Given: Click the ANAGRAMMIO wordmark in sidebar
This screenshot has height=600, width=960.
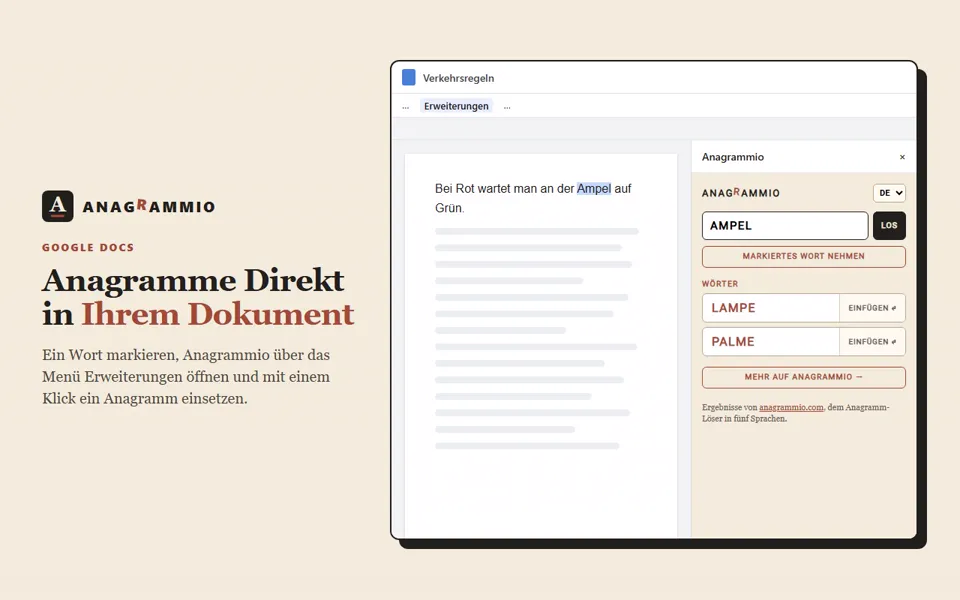Looking at the screenshot, I should point(741,193).
